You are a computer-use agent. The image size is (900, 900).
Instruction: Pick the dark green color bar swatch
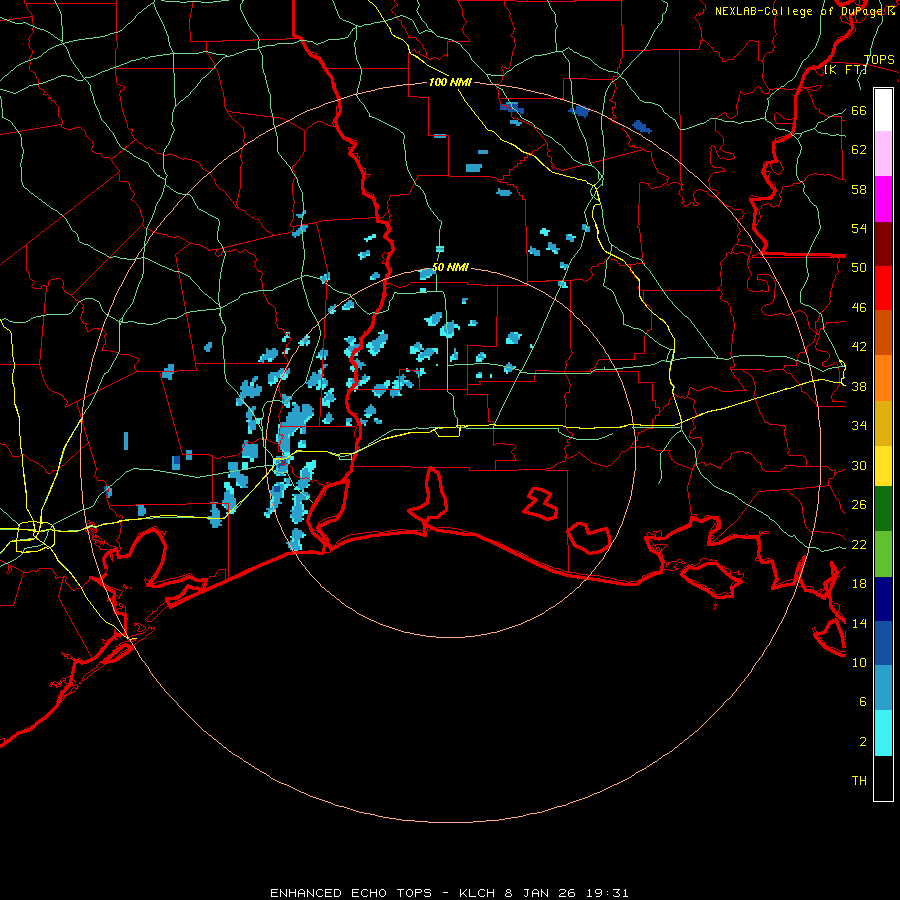(883, 509)
